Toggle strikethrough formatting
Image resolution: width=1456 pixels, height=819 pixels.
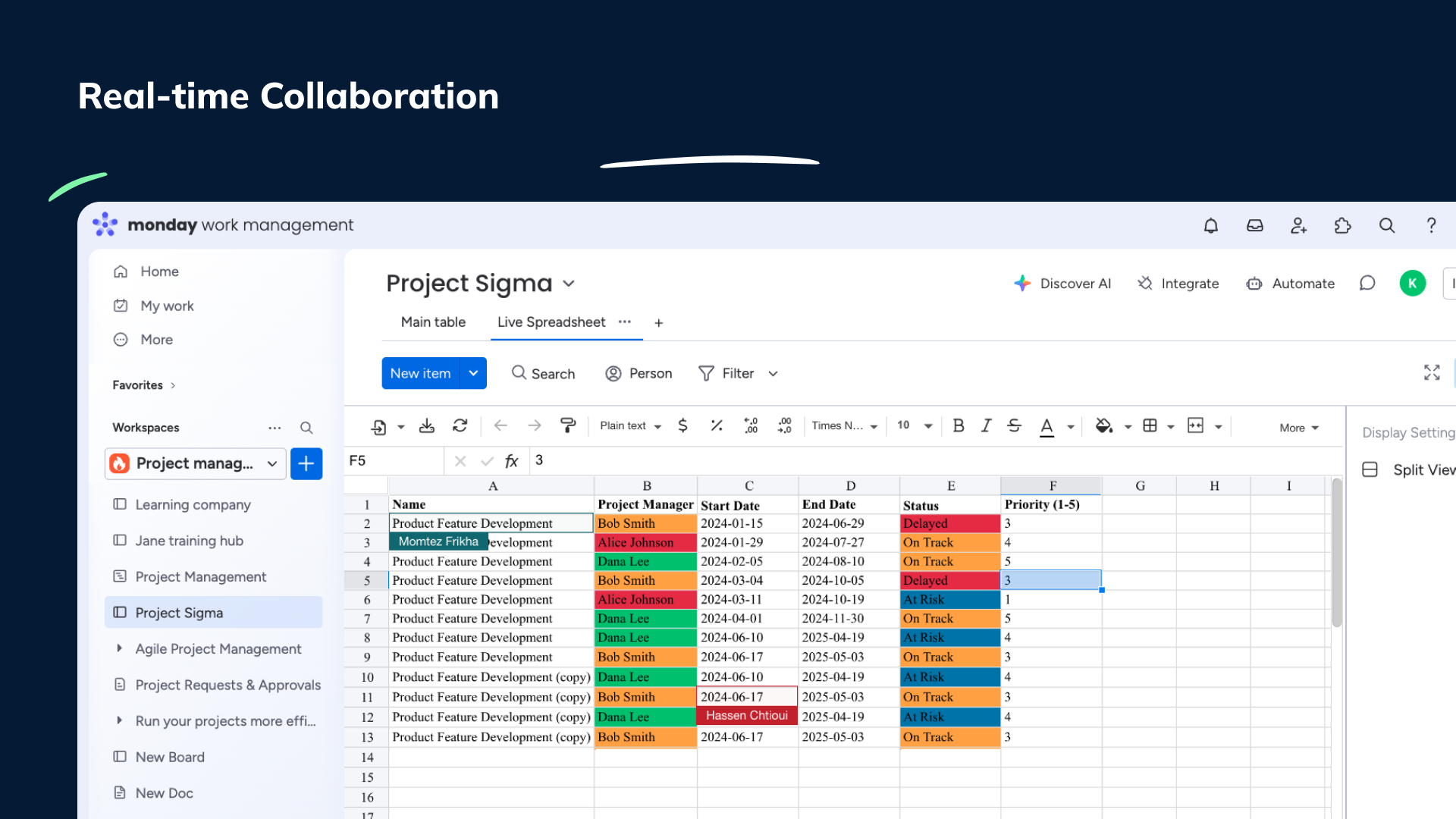click(x=1015, y=425)
